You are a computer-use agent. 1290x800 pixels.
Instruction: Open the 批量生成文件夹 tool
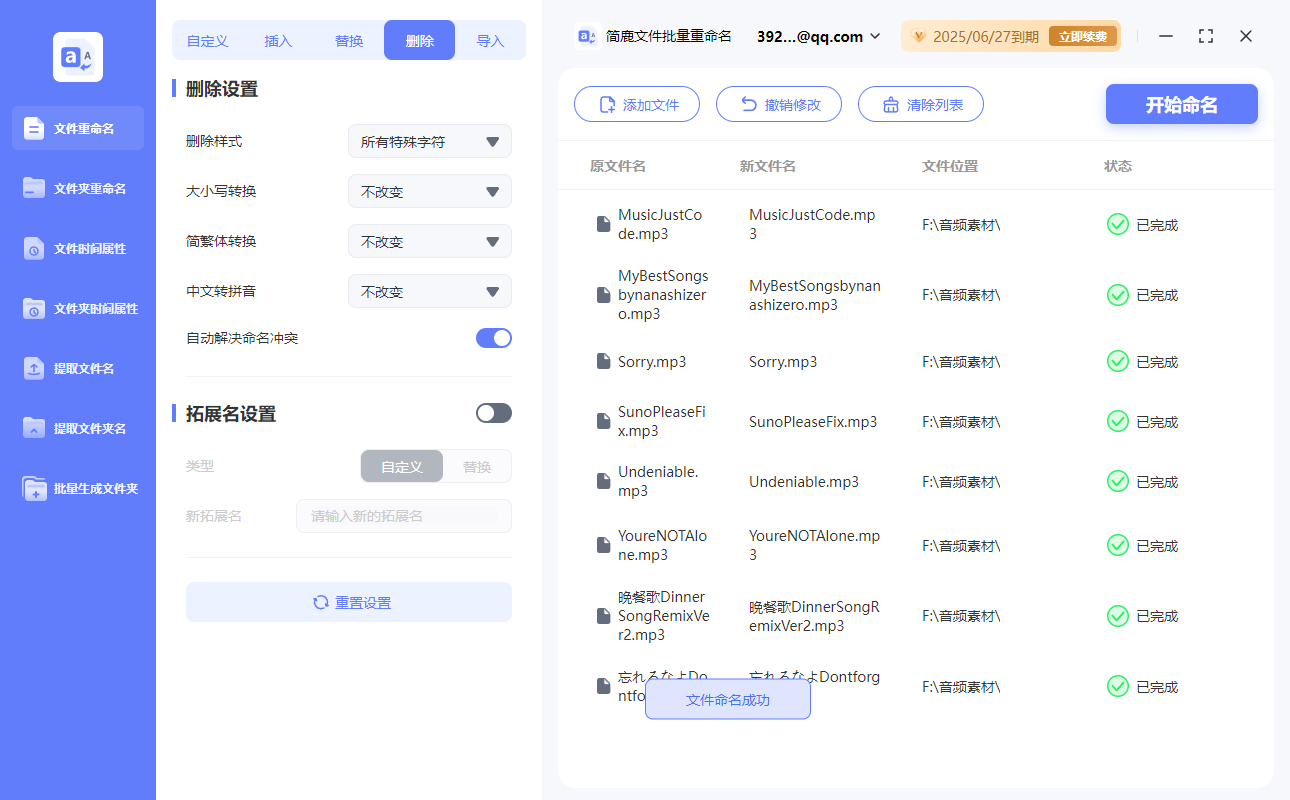pyautogui.click(x=77, y=488)
